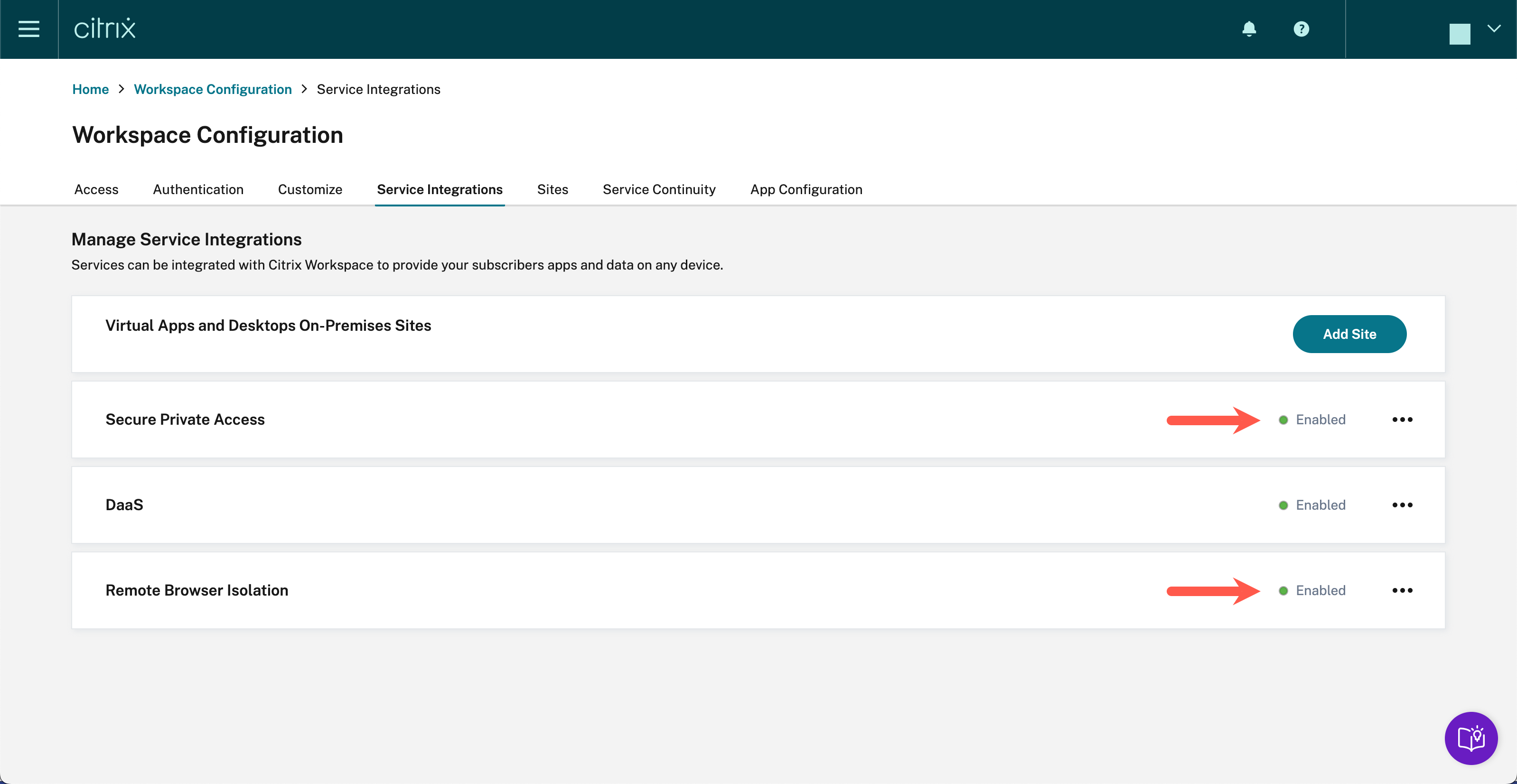The width and height of the screenshot is (1517, 784).
Task: Open DaaS ellipsis options menu
Action: (1402, 505)
